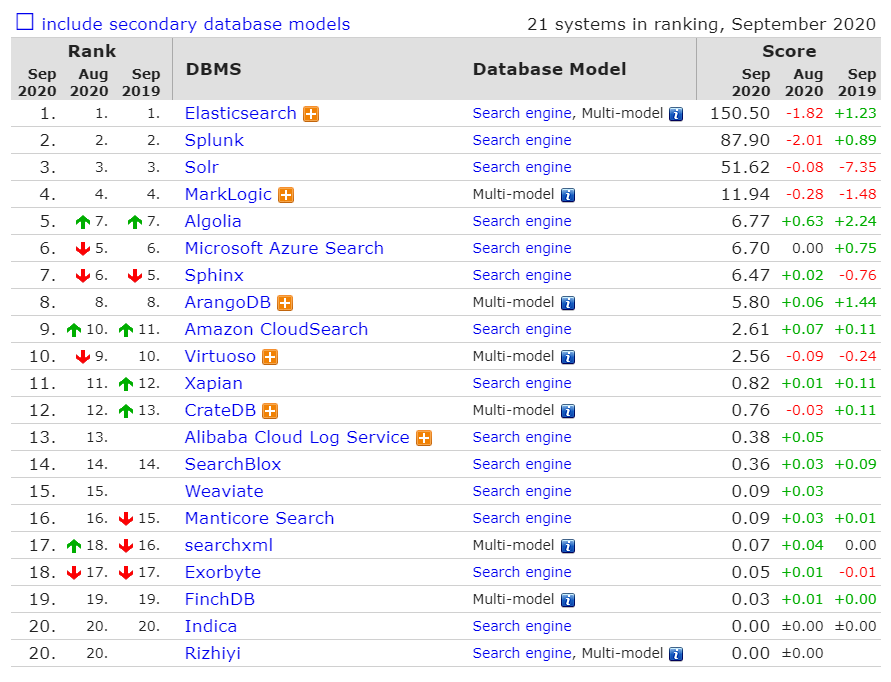Click the Multi-model info icon in MarkLogic row
The width and height of the screenshot is (891, 682).
(568, 196)
